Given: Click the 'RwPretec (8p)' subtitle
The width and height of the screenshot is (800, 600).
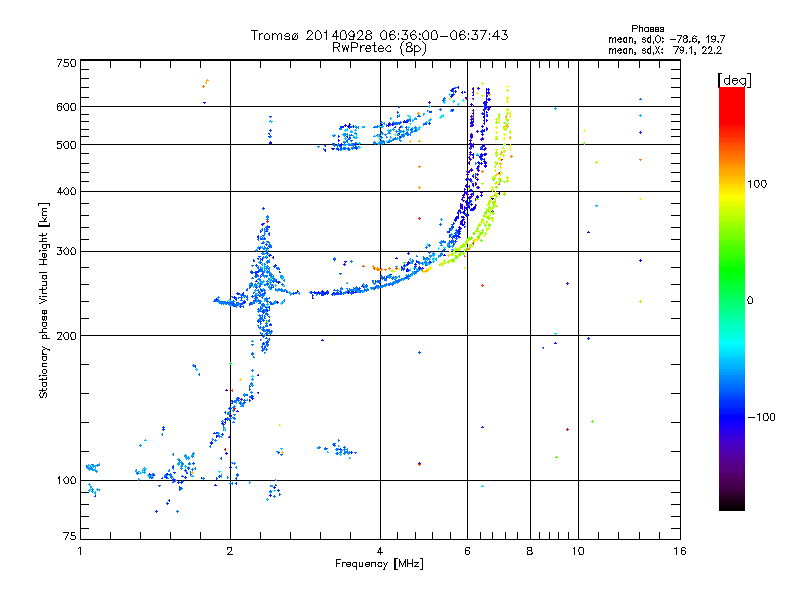Looking at the screenshot, I should 379,48.
